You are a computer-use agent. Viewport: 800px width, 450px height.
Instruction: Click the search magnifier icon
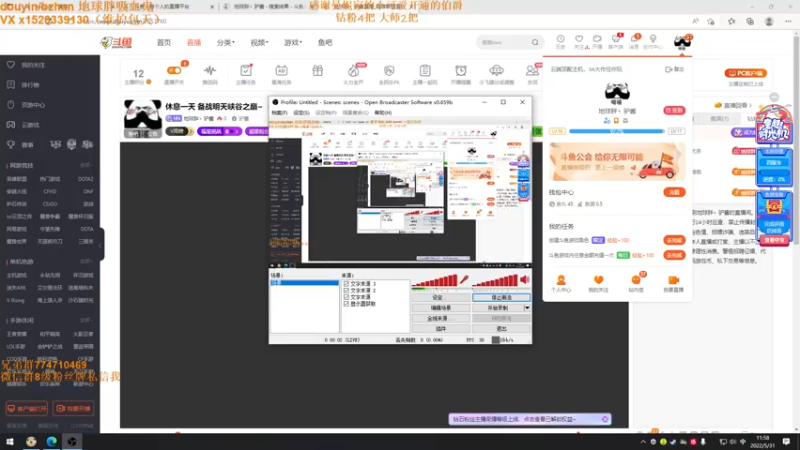[x=535, y=42]
